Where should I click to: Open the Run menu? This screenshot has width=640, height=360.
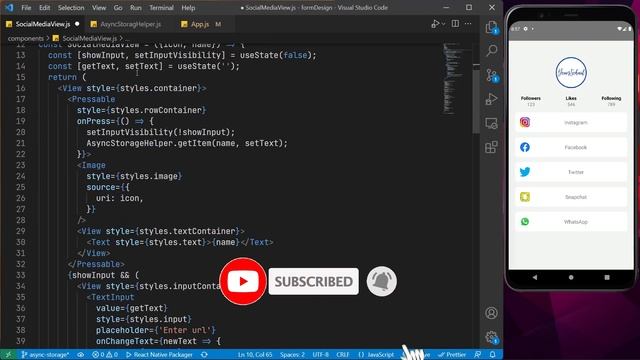coord(136,8)
